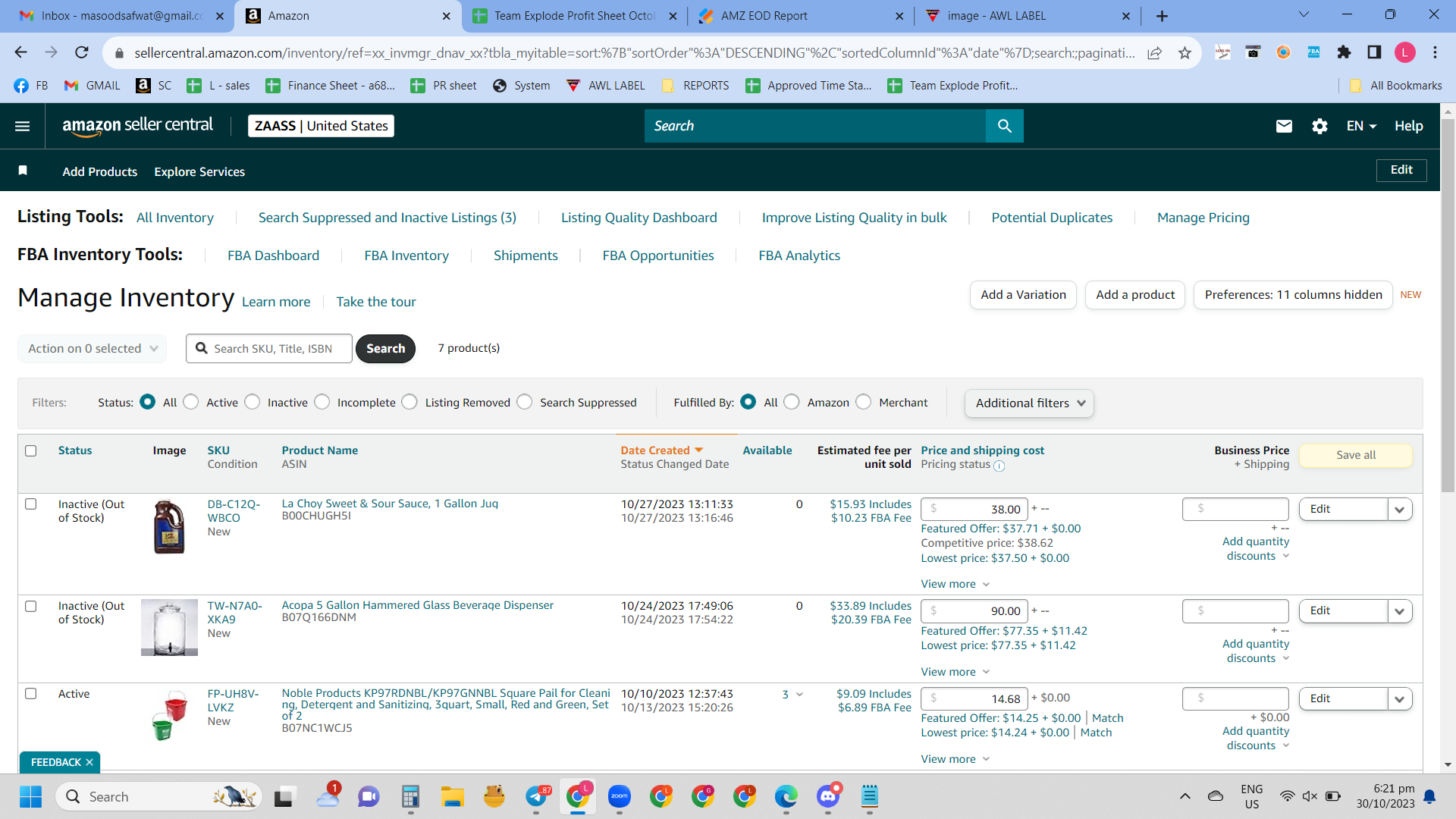
Task: Click the Amazon Seller Central logo
Action: 137,126
